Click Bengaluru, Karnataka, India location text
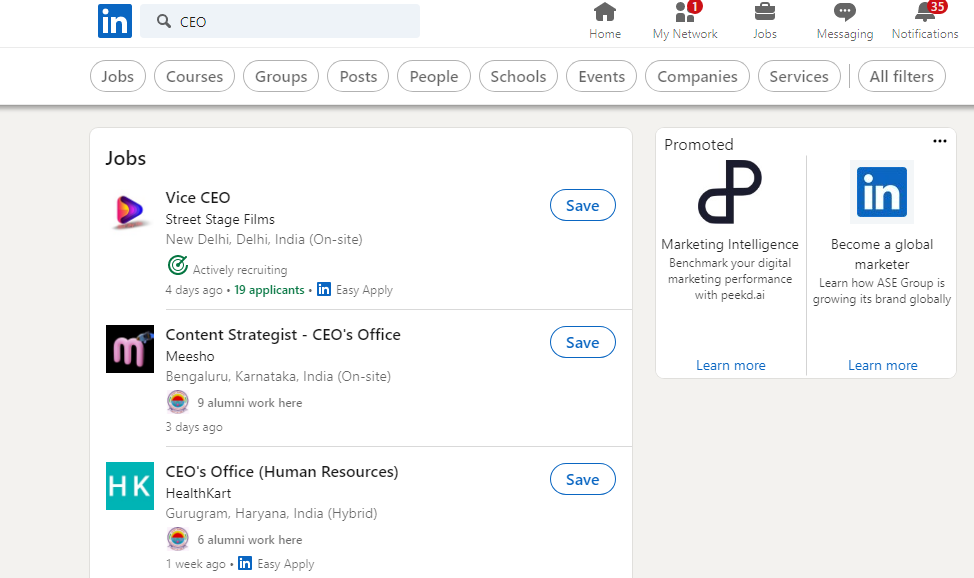Screen dimensions: 974x578 pyautogui.click(x=278, y=376)
